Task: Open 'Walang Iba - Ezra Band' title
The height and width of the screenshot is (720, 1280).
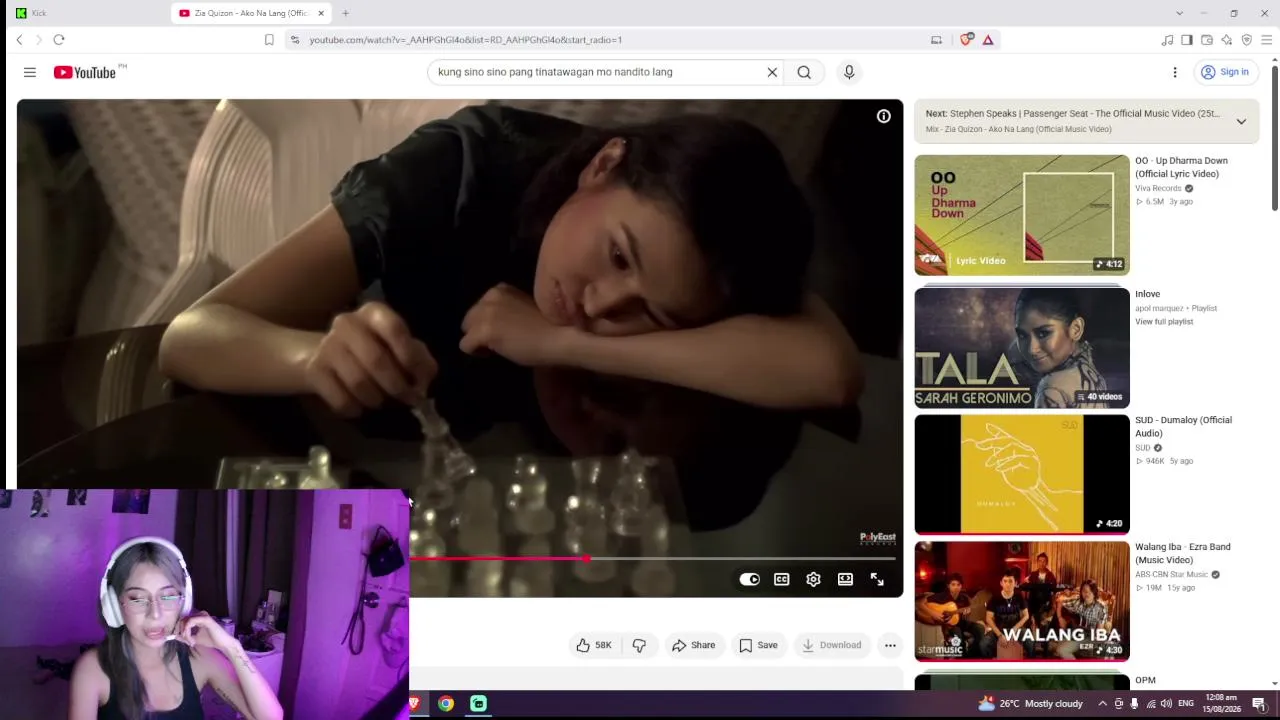Action: click(x=1183, y=553)
